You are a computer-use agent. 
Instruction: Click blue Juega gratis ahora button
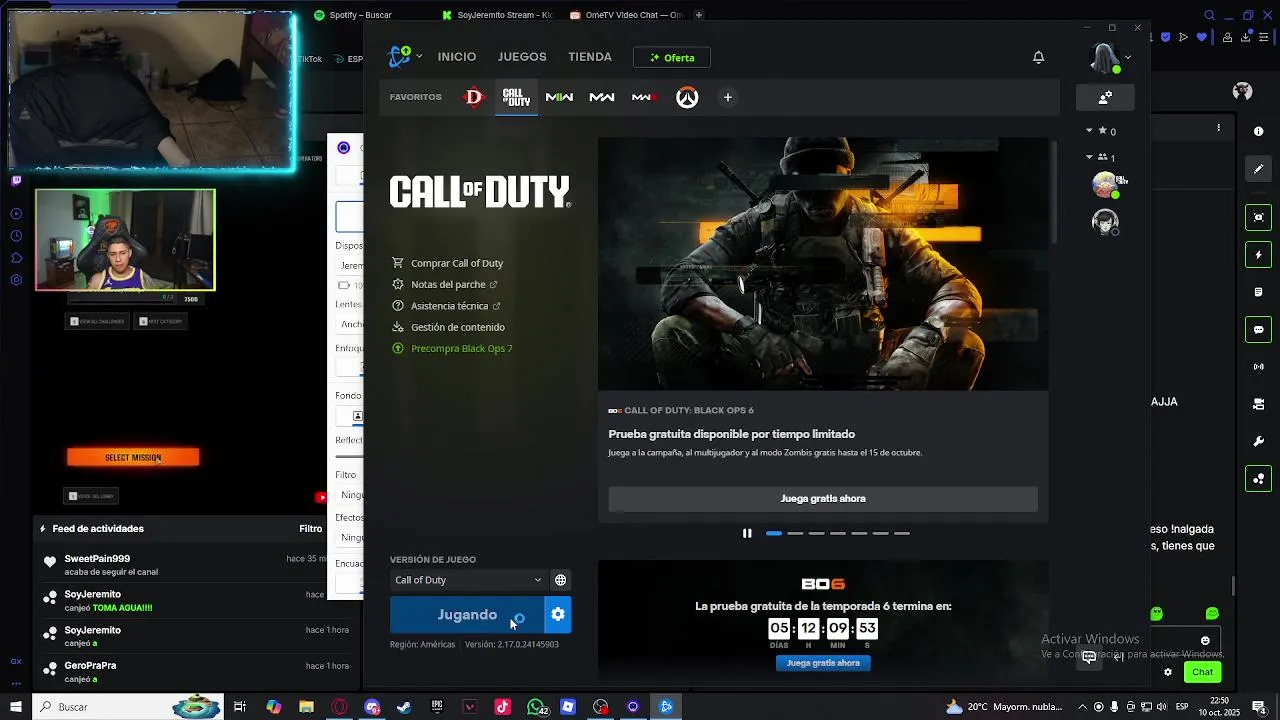click(x=823, y=663)
